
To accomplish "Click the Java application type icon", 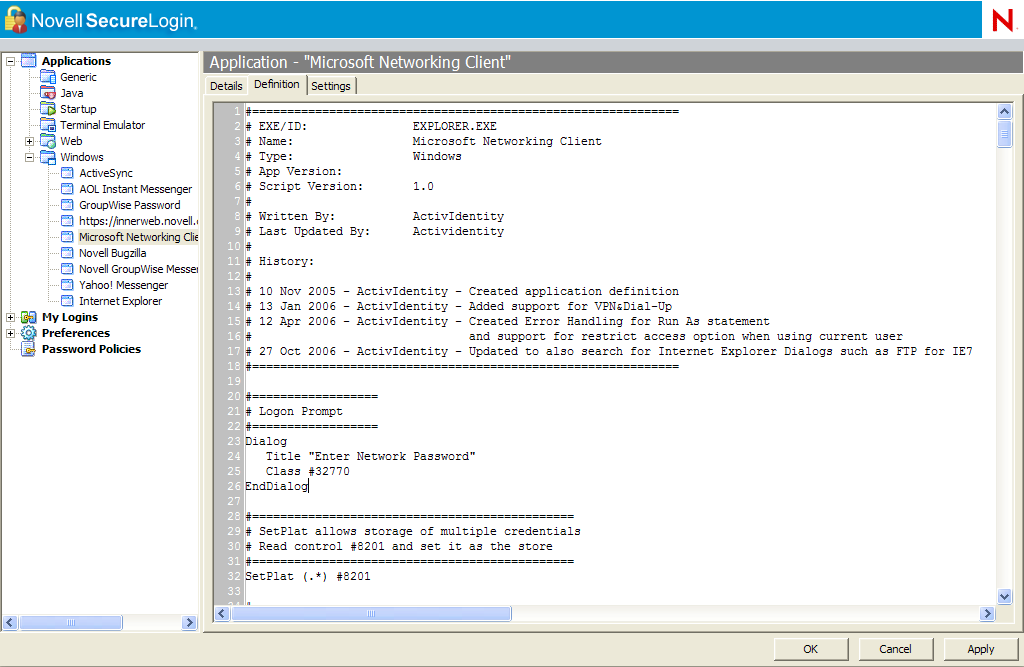I will (x=48, y=93).
